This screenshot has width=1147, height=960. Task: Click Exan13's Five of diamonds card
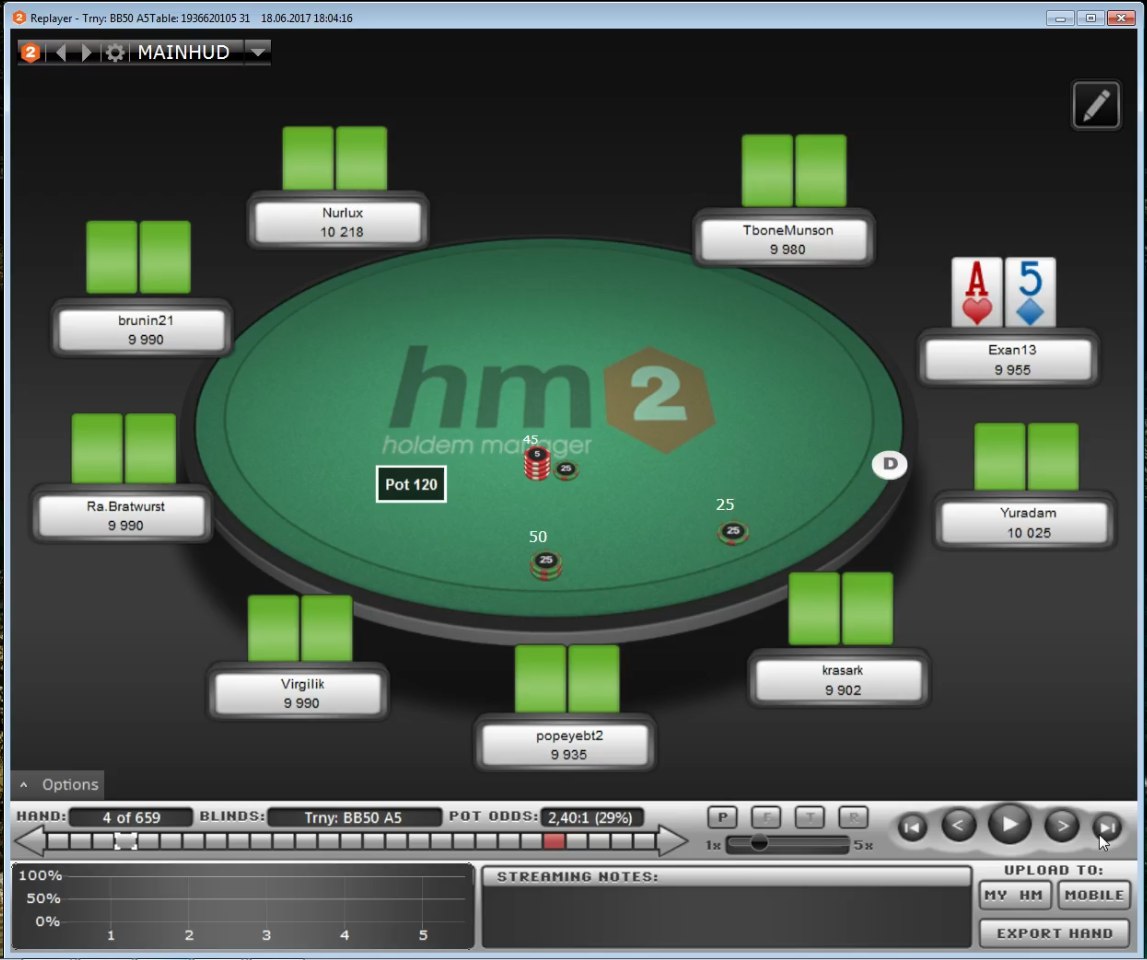(1030, 293)
